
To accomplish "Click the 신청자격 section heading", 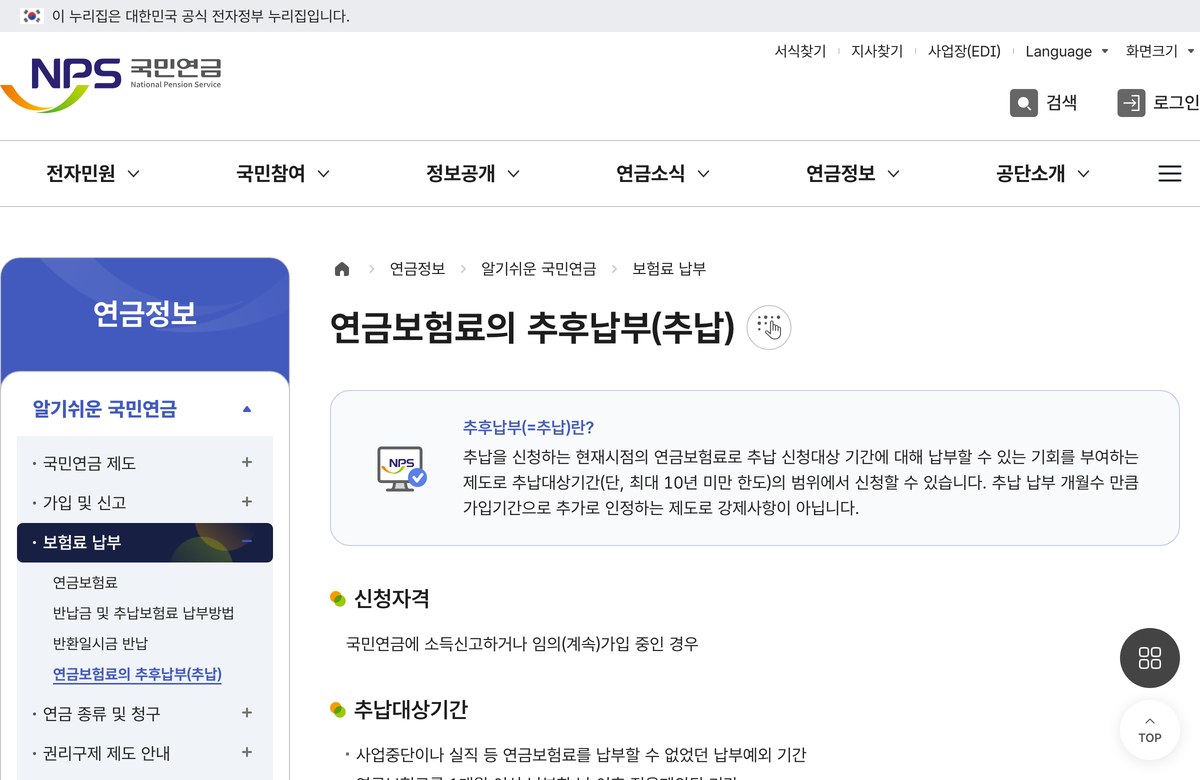I will tap(392, 599).
